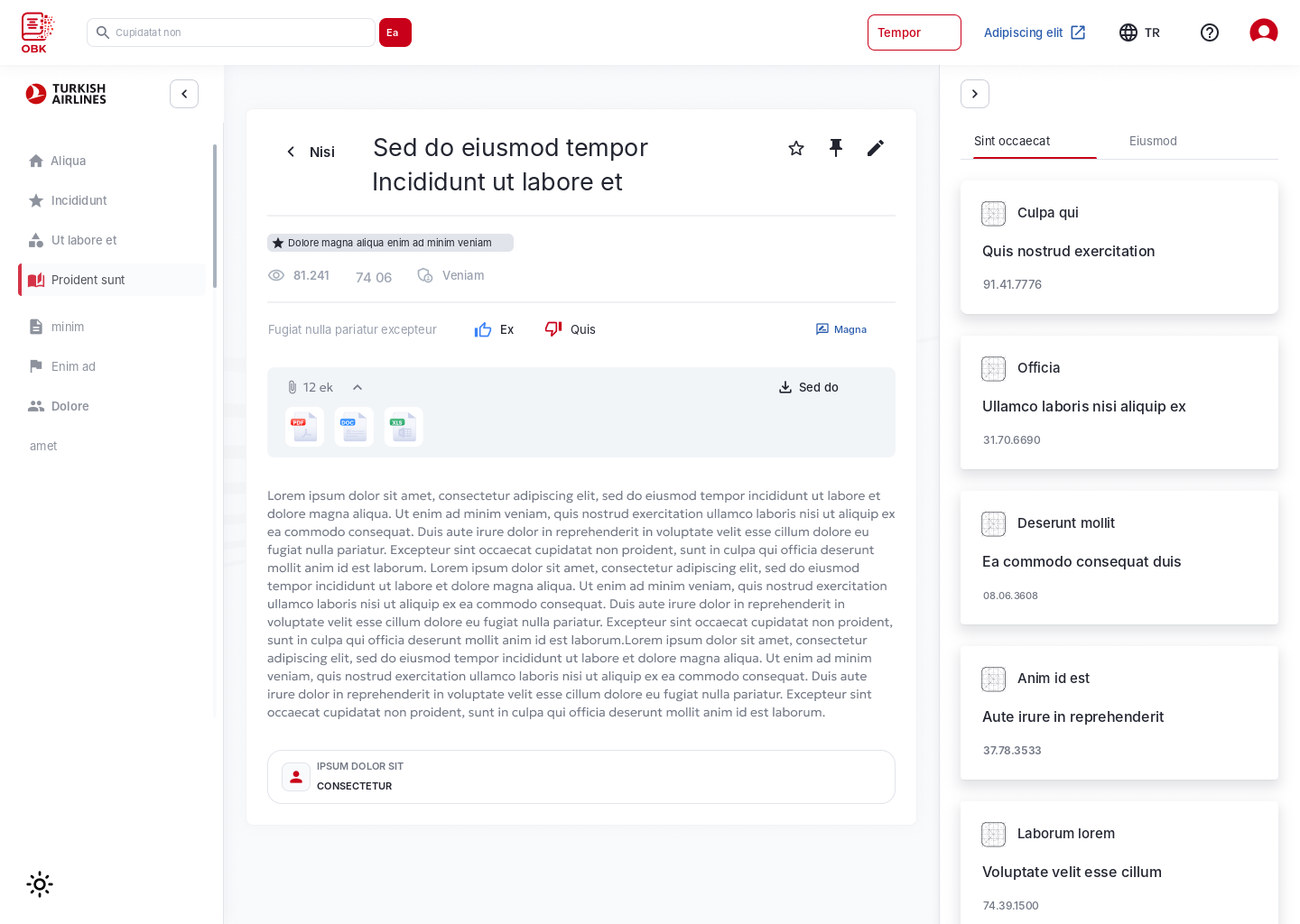Open the DOC attachment file
This screenshot has height=924, width=1300.
click(x=354, y=427)
